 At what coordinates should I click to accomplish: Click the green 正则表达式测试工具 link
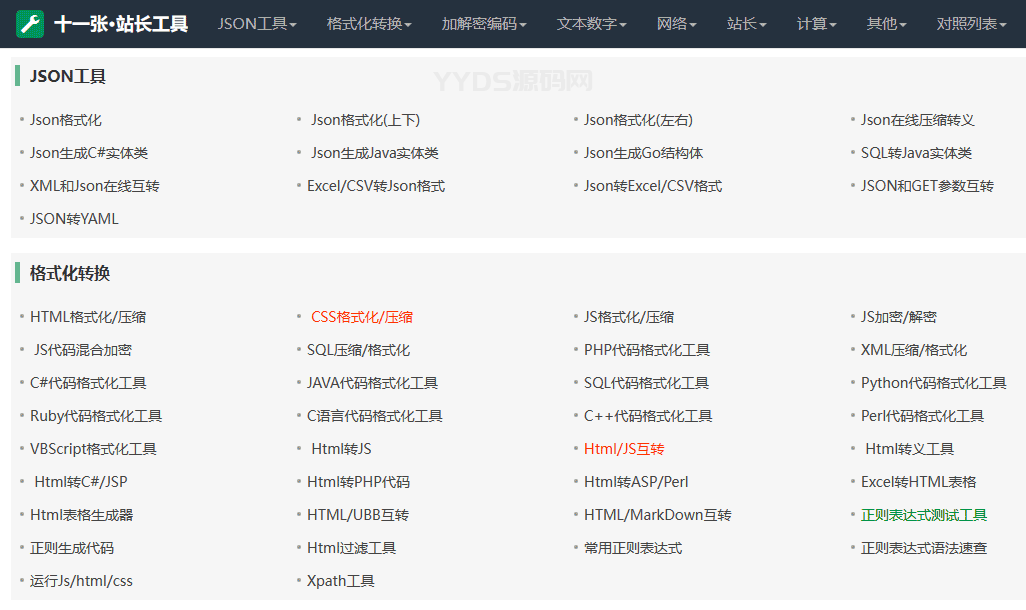(924, 515)
